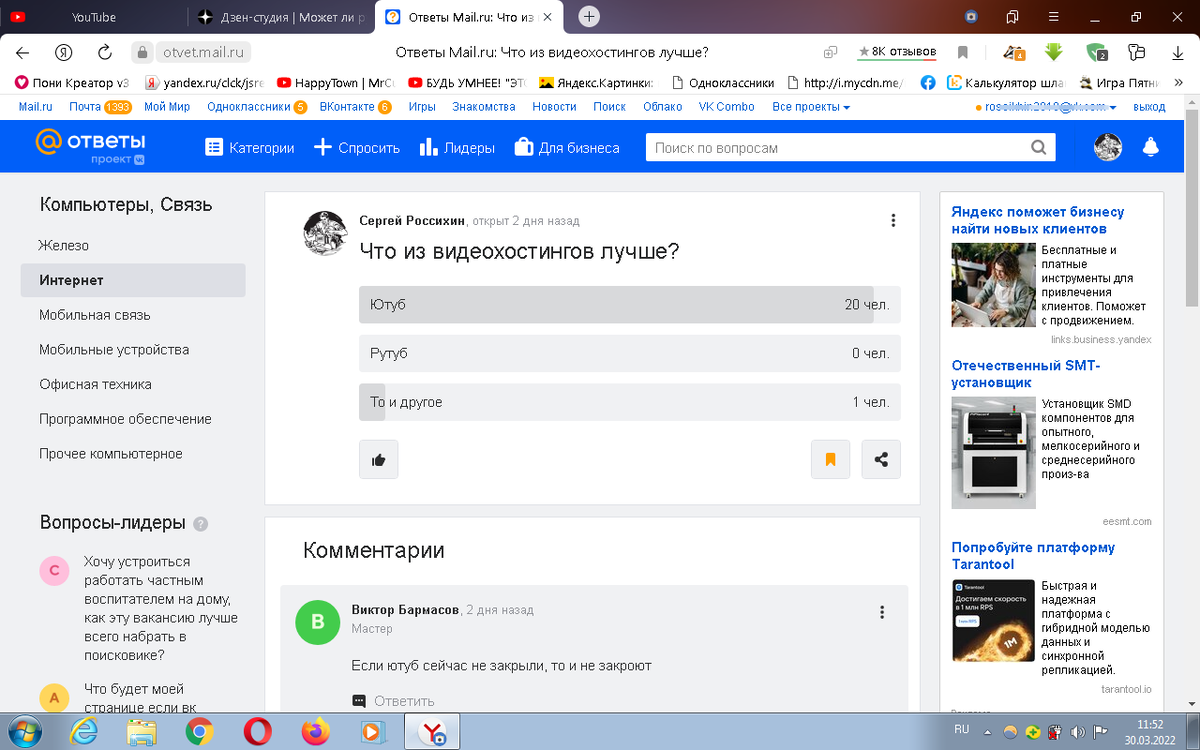The image size is (1200, 750).
Task: Open Opera browser from the taskbar
Action: tap(258, 732)
